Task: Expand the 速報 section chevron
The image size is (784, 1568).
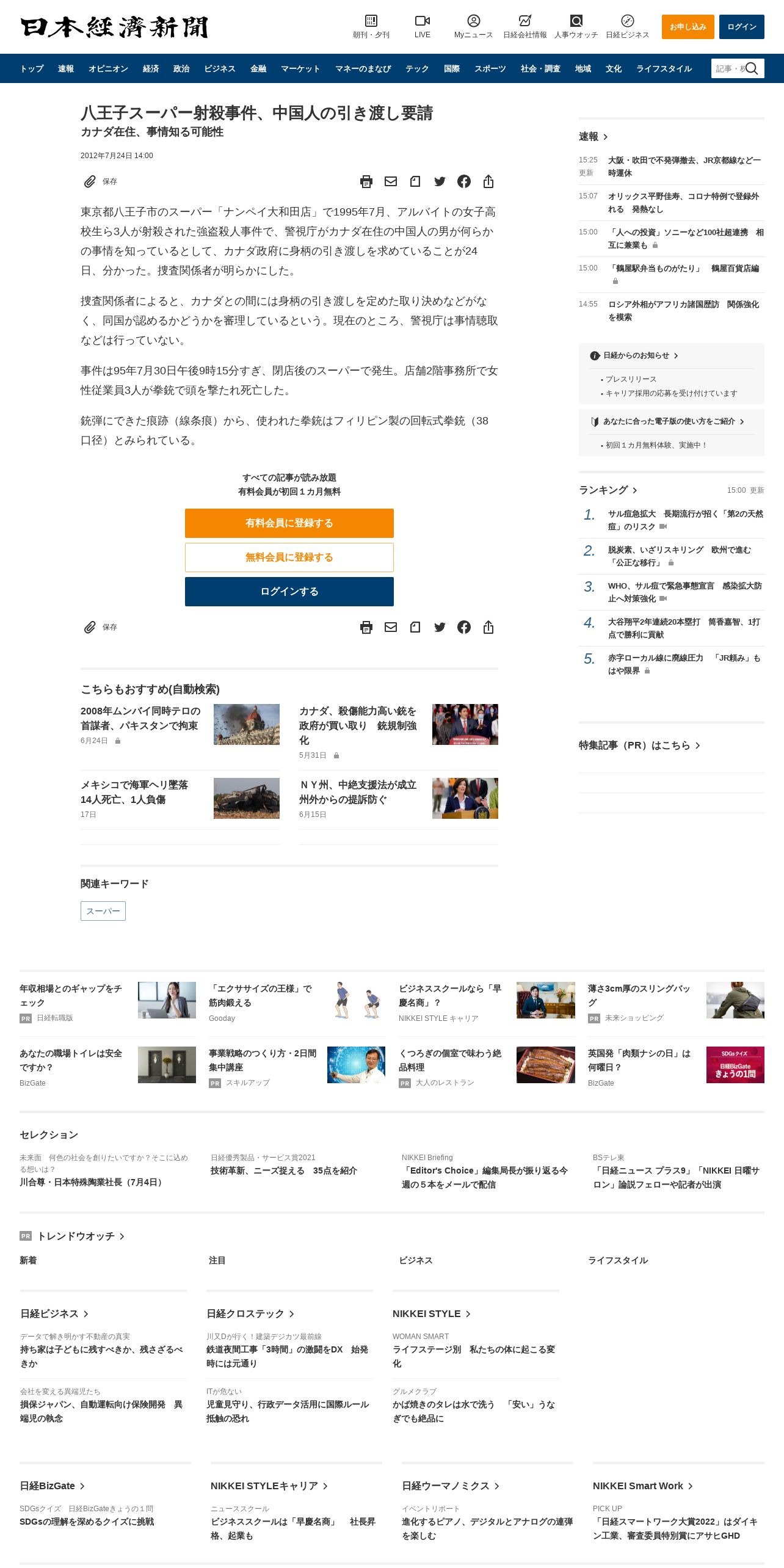Action: [x=605, y=137]
